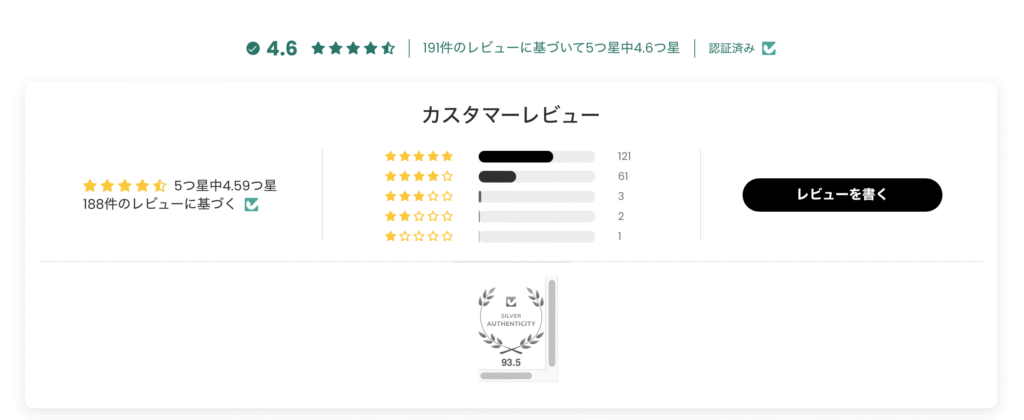This screenshot has width=1024, height=420.
Task: Click the 認証済み label at top
Action: coord(731,48)
